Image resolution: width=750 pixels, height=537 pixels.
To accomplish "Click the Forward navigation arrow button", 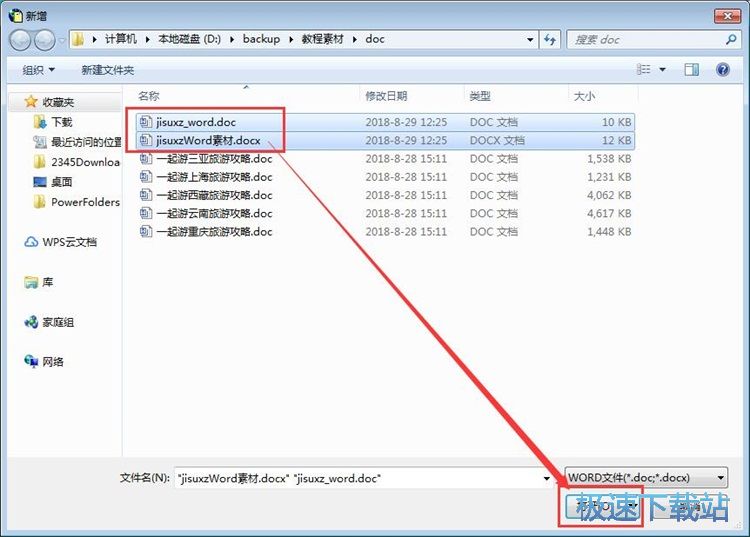I will tap(45, 40).
